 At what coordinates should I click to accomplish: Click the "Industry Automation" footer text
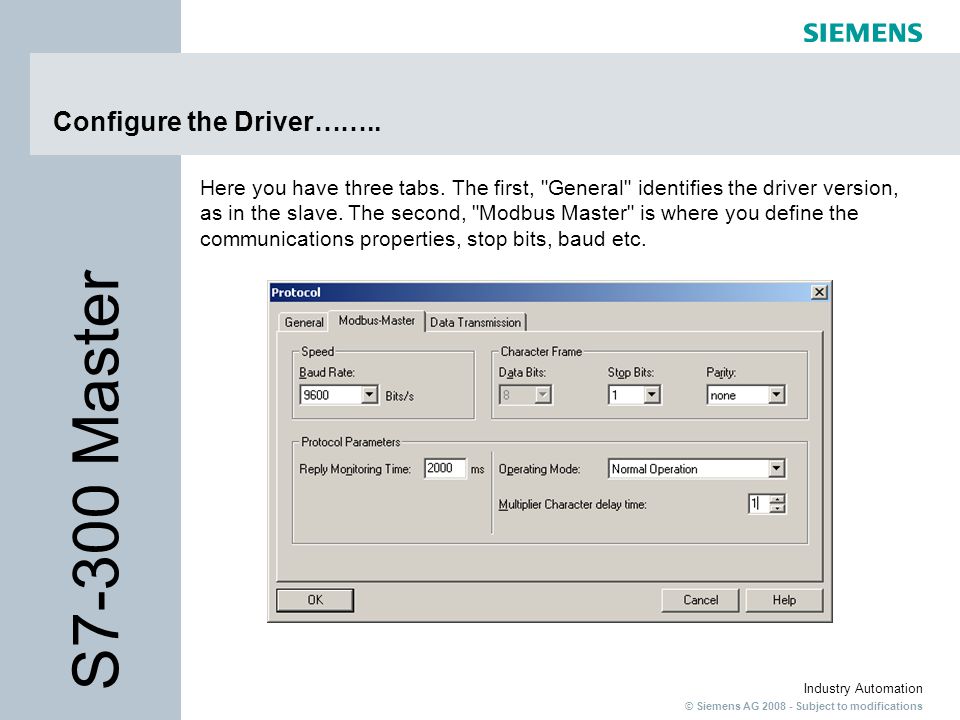863,688
